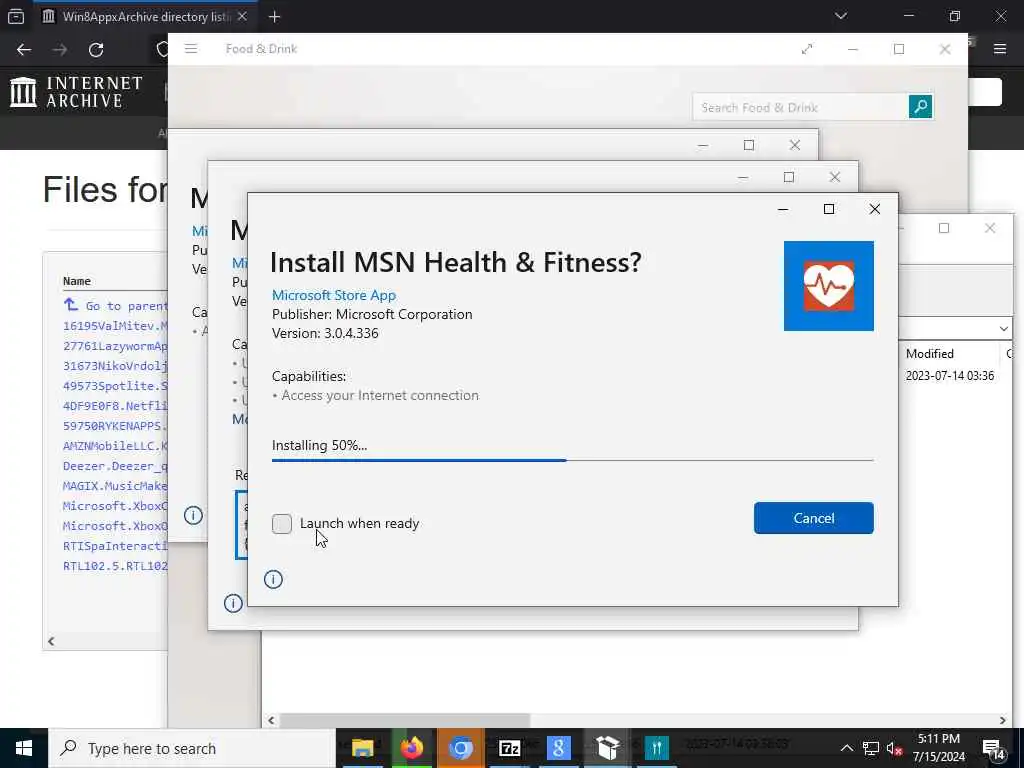
Task: Open the list all tabs dropdown
Action: pos(840,16)
